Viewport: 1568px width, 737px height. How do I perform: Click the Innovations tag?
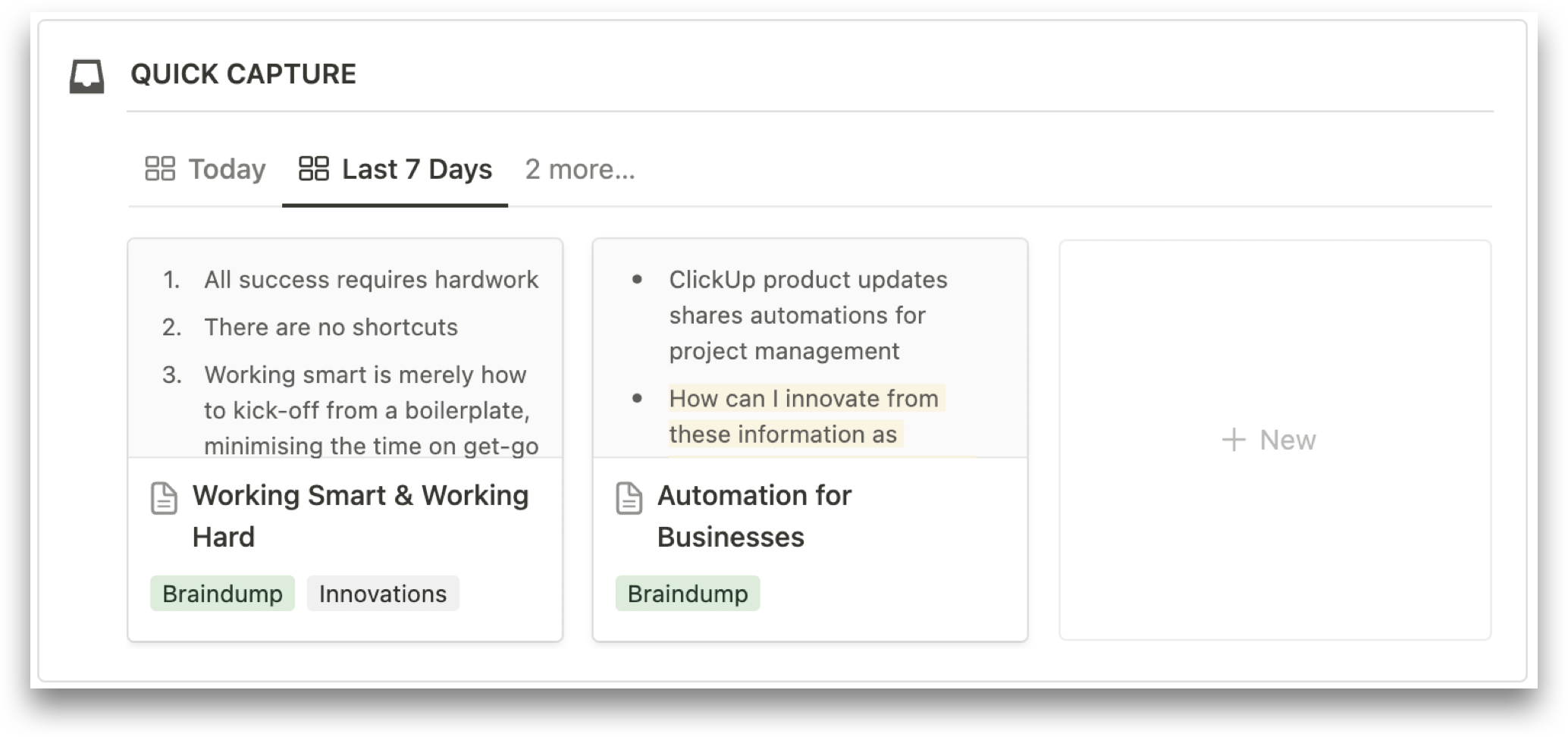click(383, 594)
